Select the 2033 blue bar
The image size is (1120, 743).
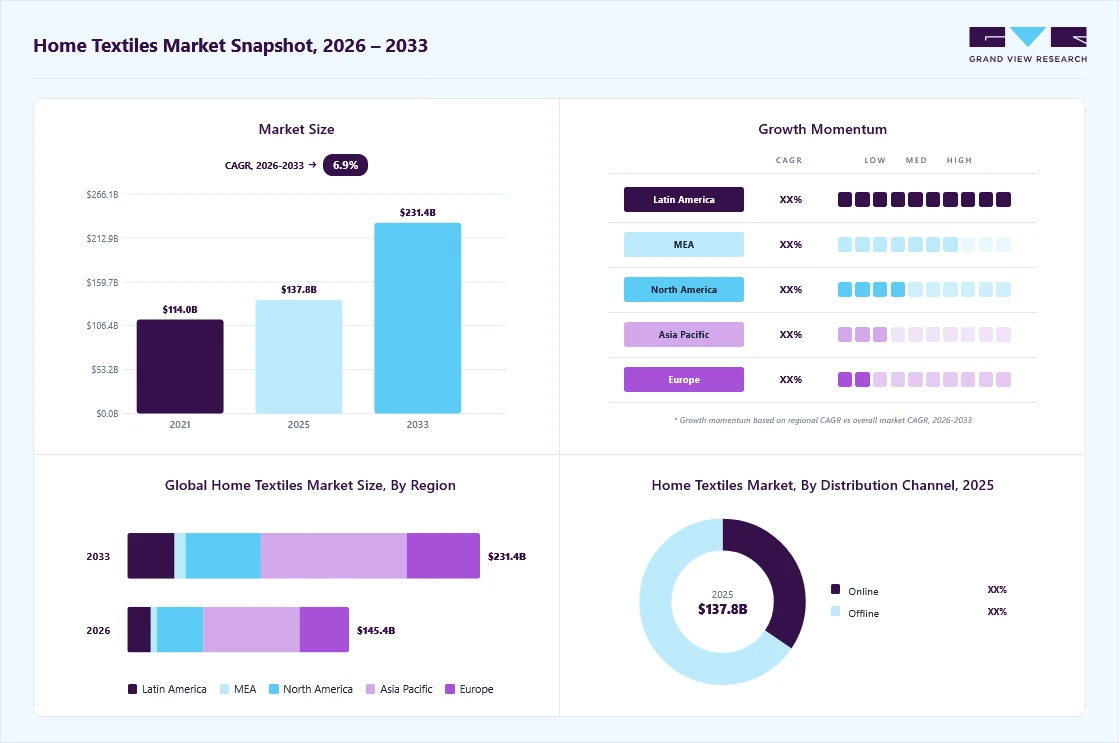(x=418, y=318)
